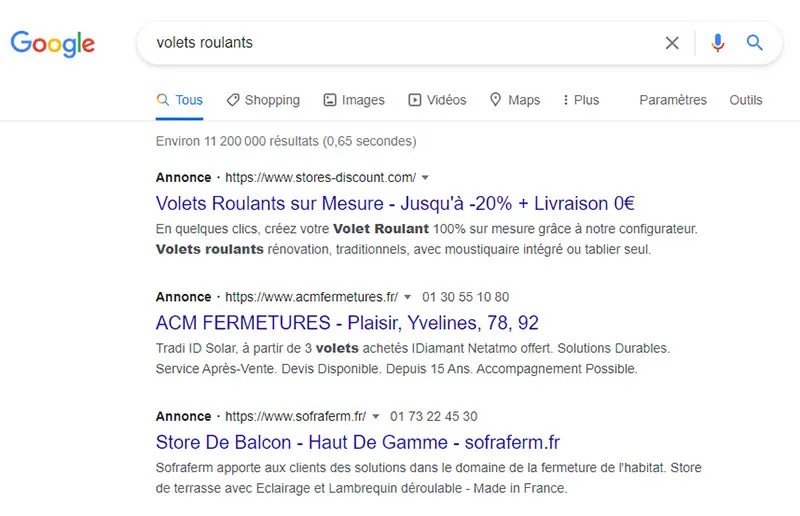
Task: Click the Annonce label of sofraferm ad
Action: (183, 416)
